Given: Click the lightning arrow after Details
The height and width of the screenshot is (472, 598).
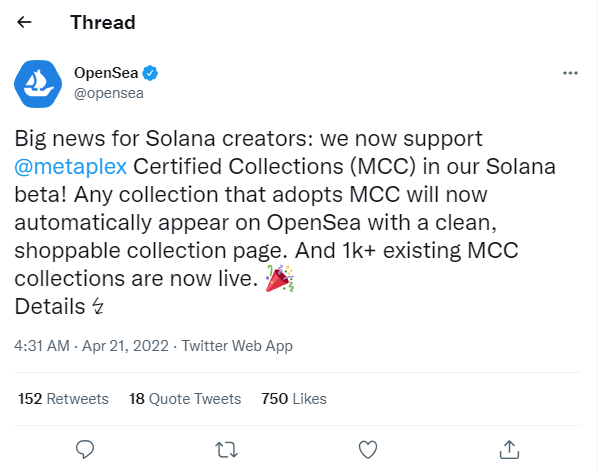Looking at the screenshot, I should pos(98,306).
